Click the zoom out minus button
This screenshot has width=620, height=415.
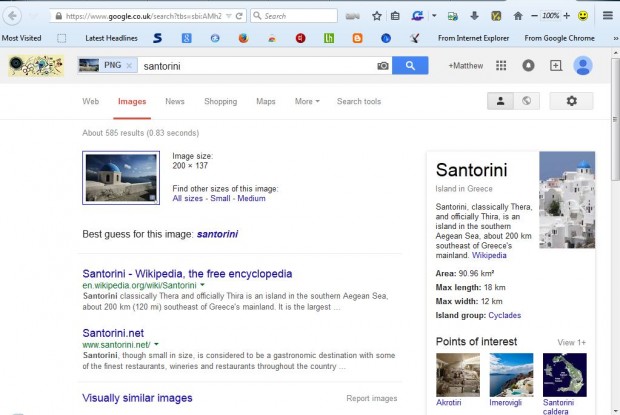tap(534, 16)
